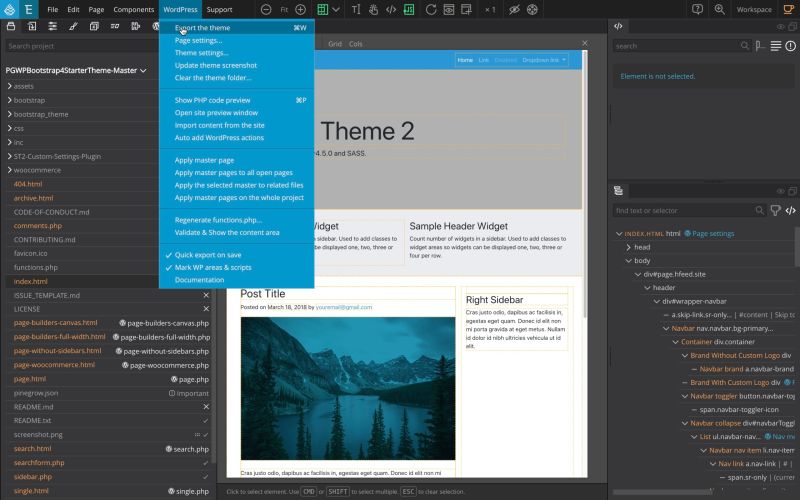Image resolution: width=800 pixels, height=500 pixels.
Task: Click the Fit zoom button
Action: pyautogui.click(x=284, y=9)
